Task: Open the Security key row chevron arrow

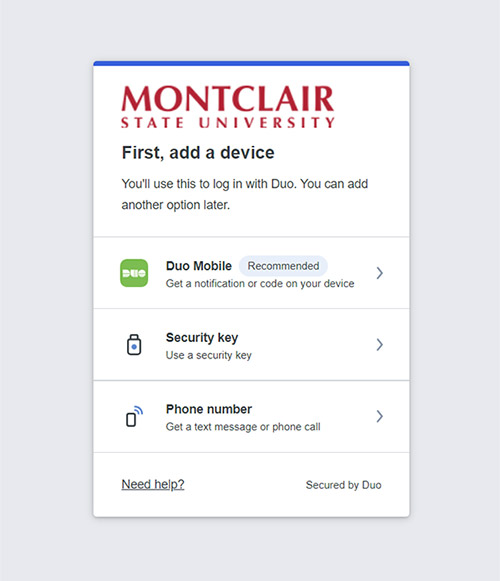Action: point(379,345)
